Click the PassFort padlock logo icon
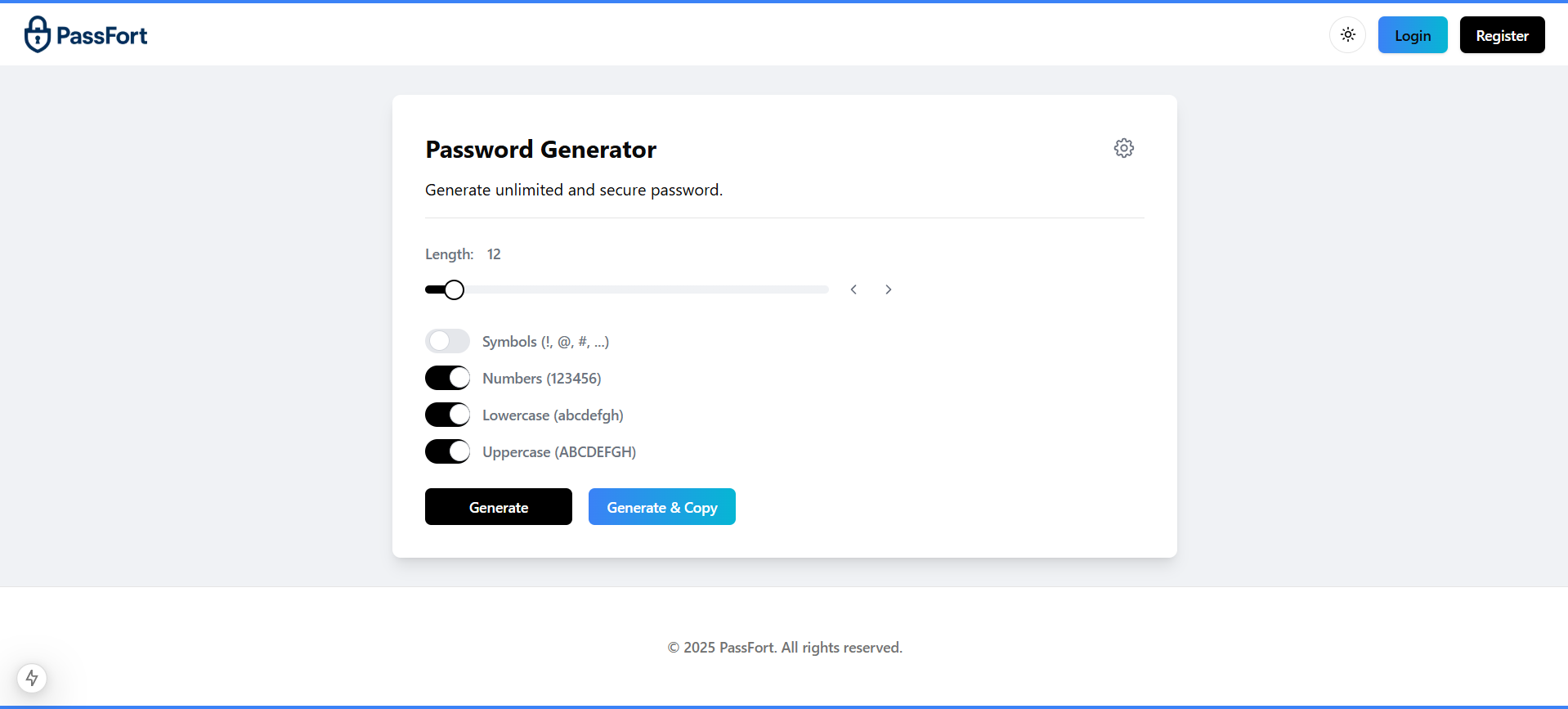The image size is (1568, 709). [38, 34]
